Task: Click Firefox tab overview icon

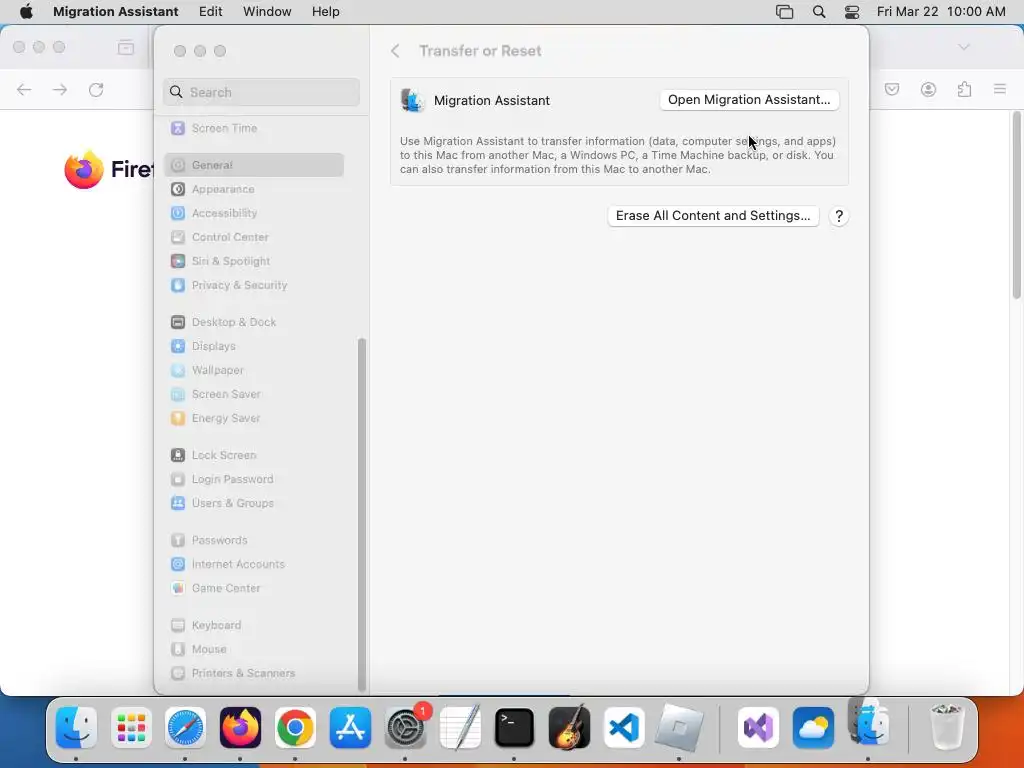Action: [126, 47]
